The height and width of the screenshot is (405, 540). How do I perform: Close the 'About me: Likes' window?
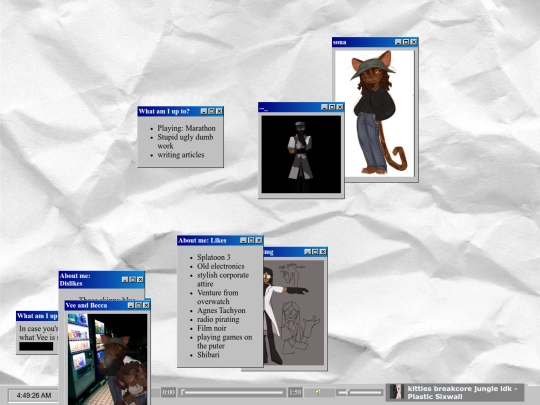pos(259,240)
